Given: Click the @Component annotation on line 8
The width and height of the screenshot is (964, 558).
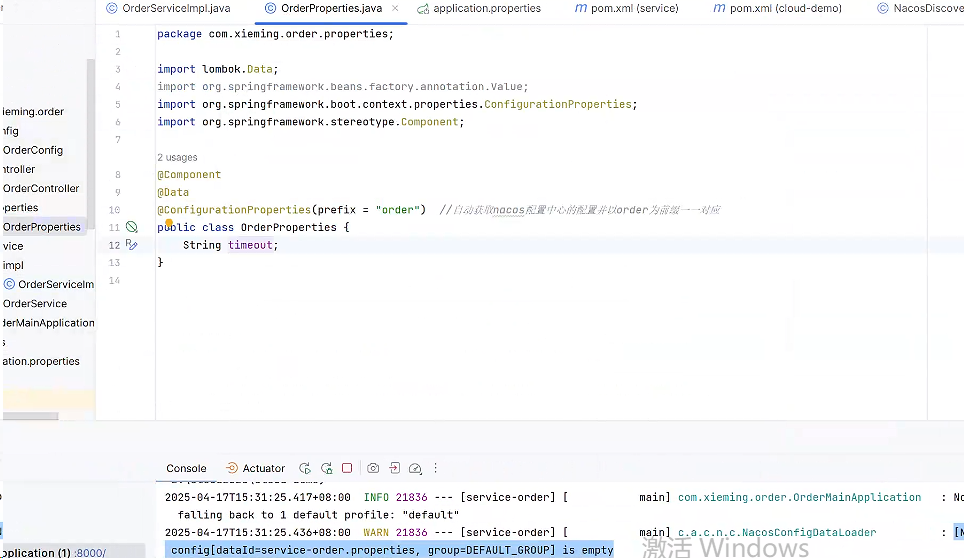Looking at the screenshot, I should tap(189, 175).
